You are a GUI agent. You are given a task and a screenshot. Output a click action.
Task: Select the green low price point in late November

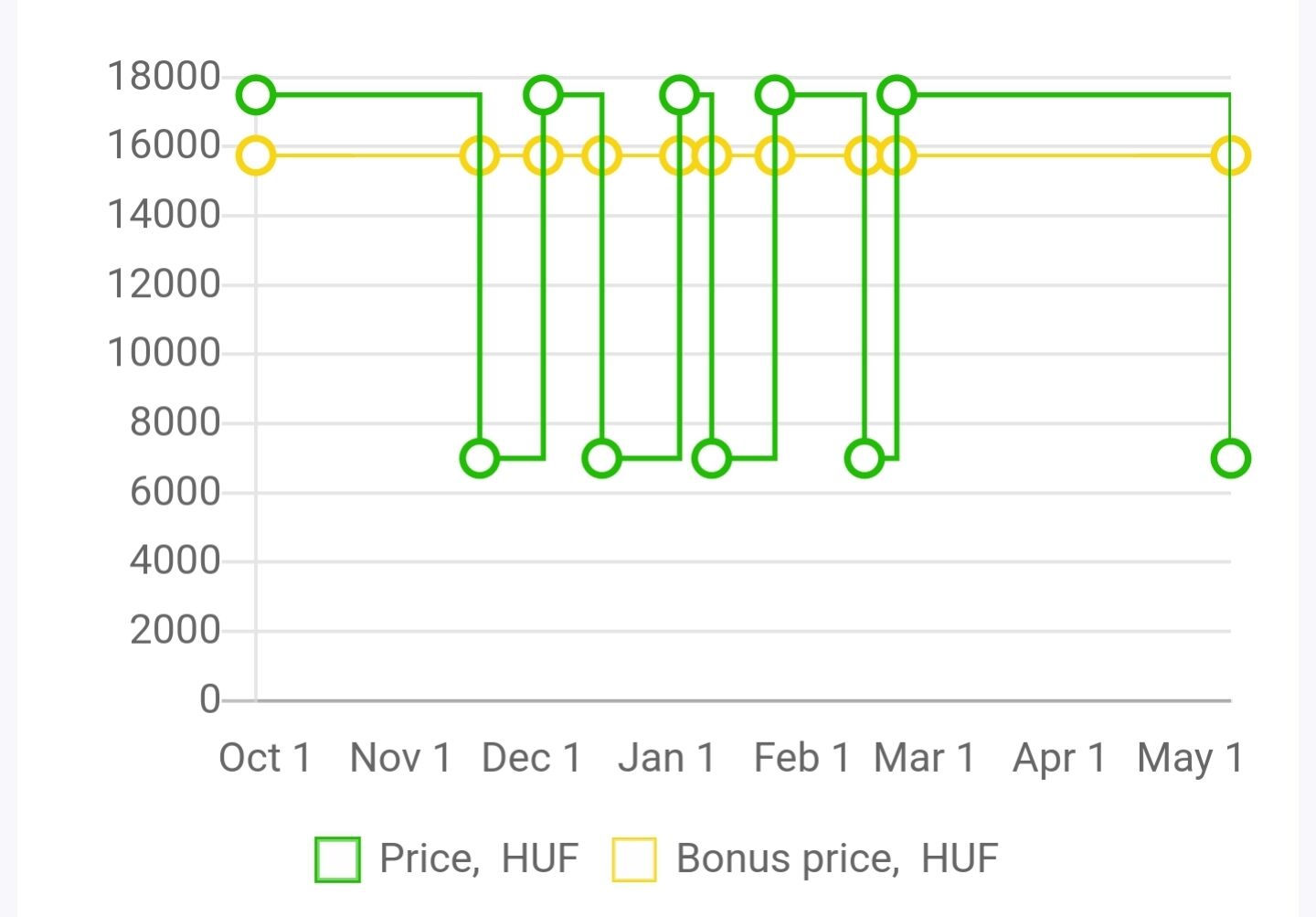[480, 458]
